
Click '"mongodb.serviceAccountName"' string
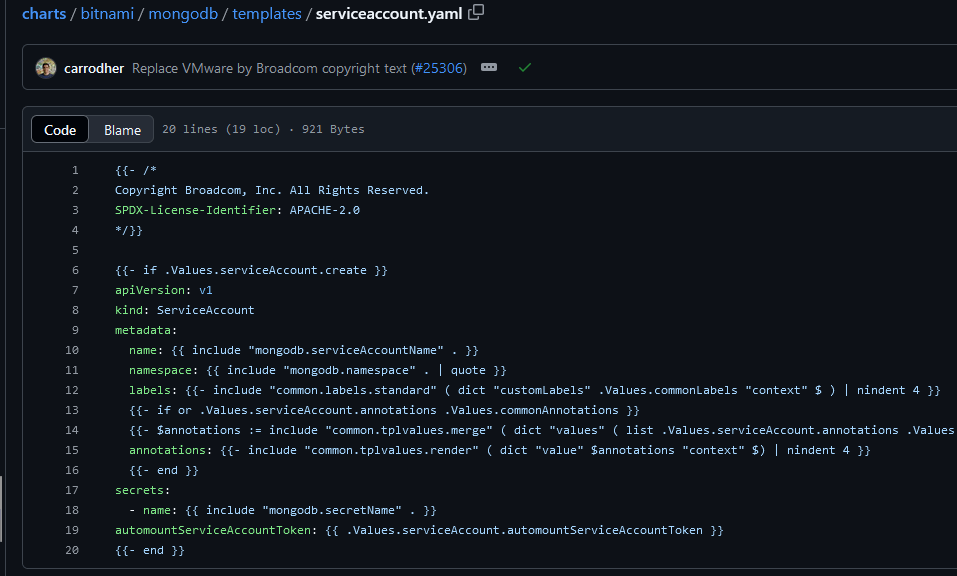coord(346,350)
